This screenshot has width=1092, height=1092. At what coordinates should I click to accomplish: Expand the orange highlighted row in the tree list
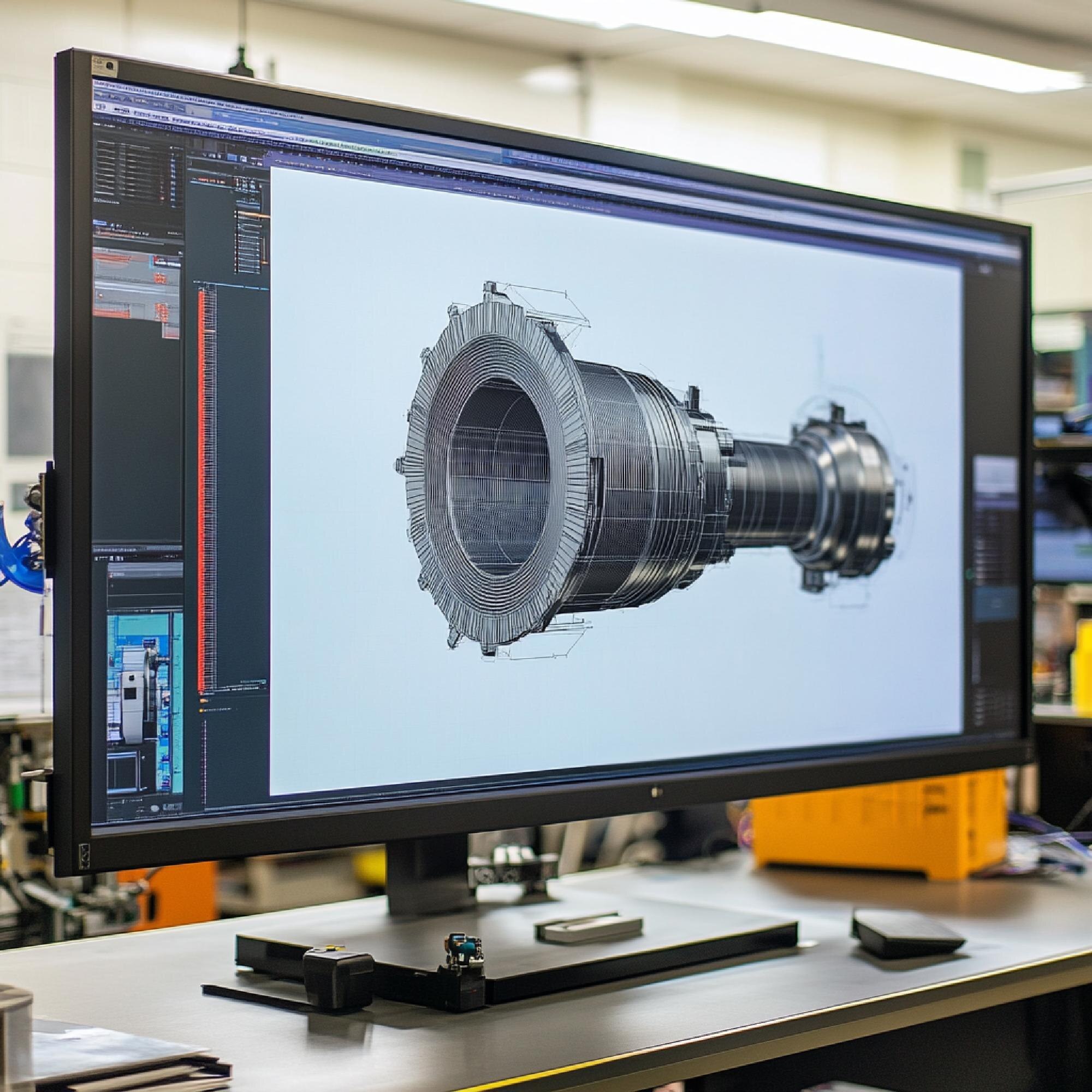click(x=252, y=215)
